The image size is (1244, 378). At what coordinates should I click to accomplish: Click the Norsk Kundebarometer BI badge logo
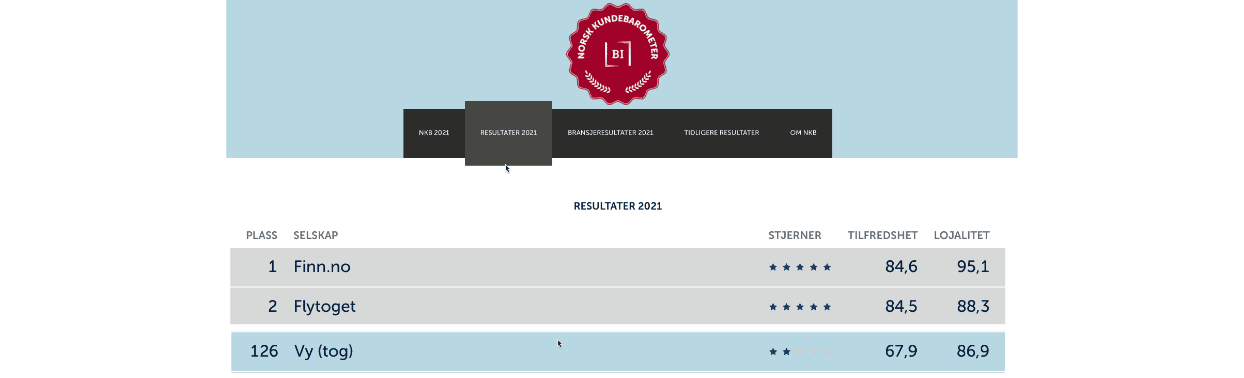618,52
